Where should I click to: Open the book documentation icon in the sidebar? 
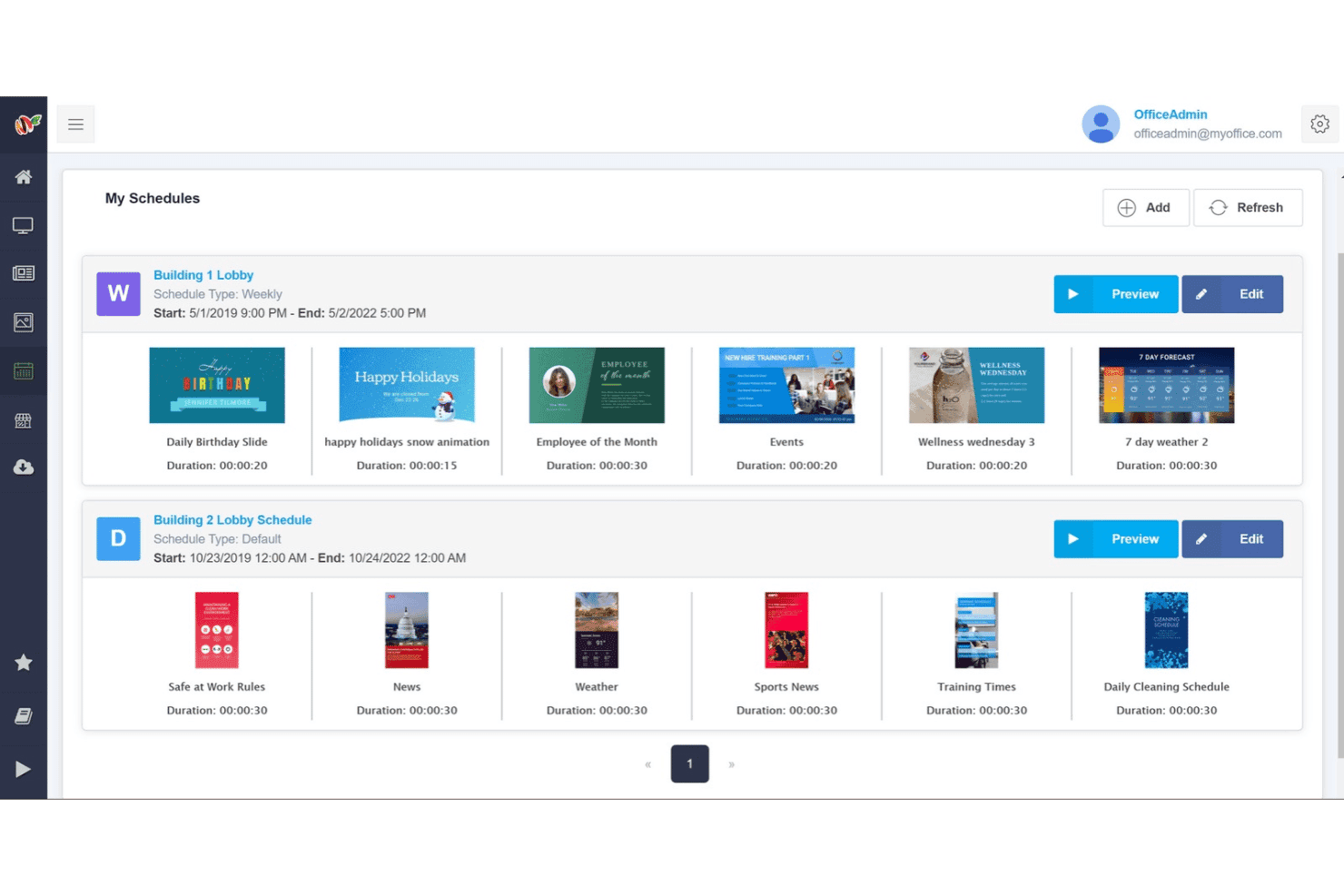click(24, 716)
